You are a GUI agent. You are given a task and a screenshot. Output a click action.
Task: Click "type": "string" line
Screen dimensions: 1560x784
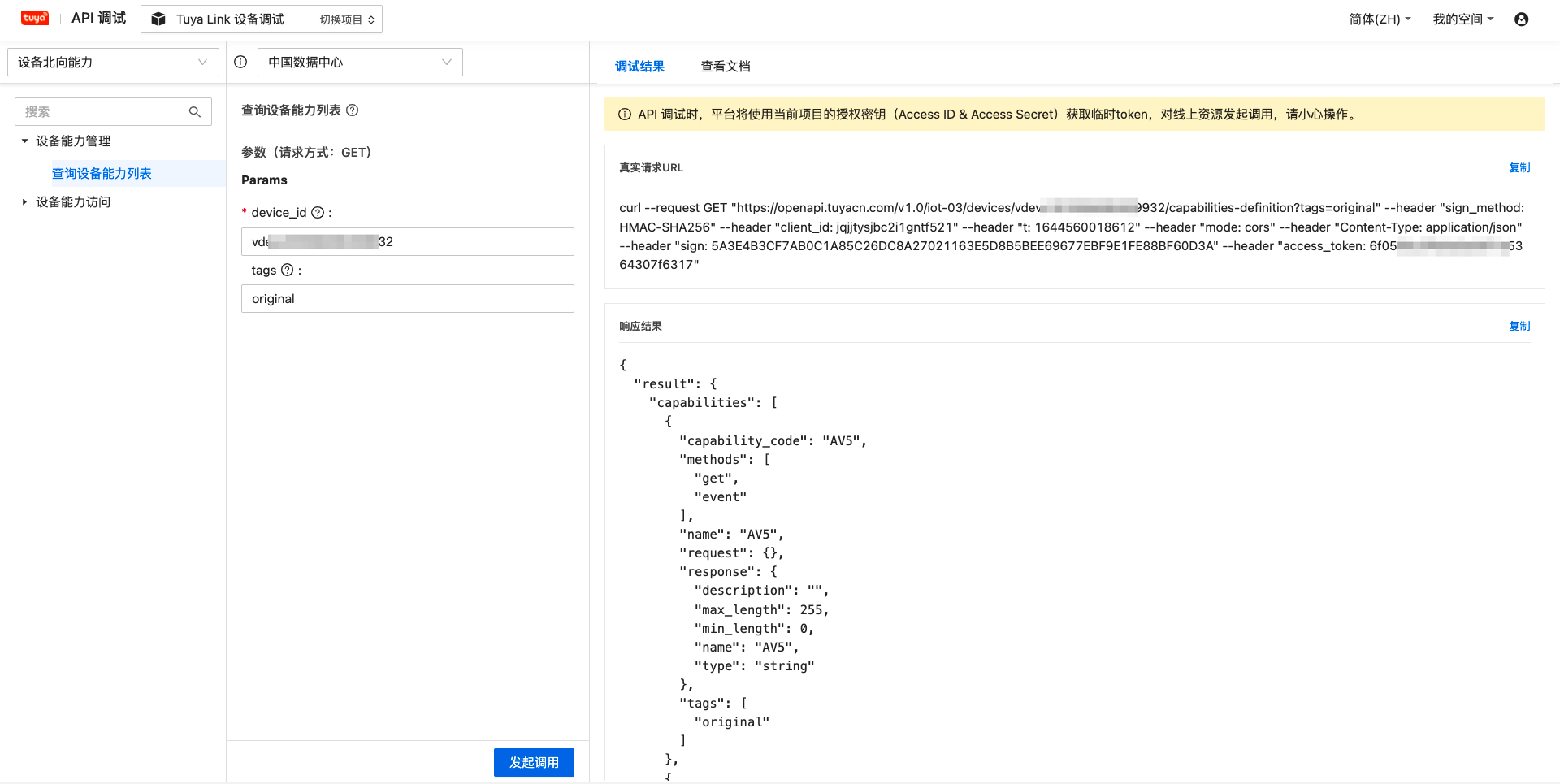click(x=754, y=665)
